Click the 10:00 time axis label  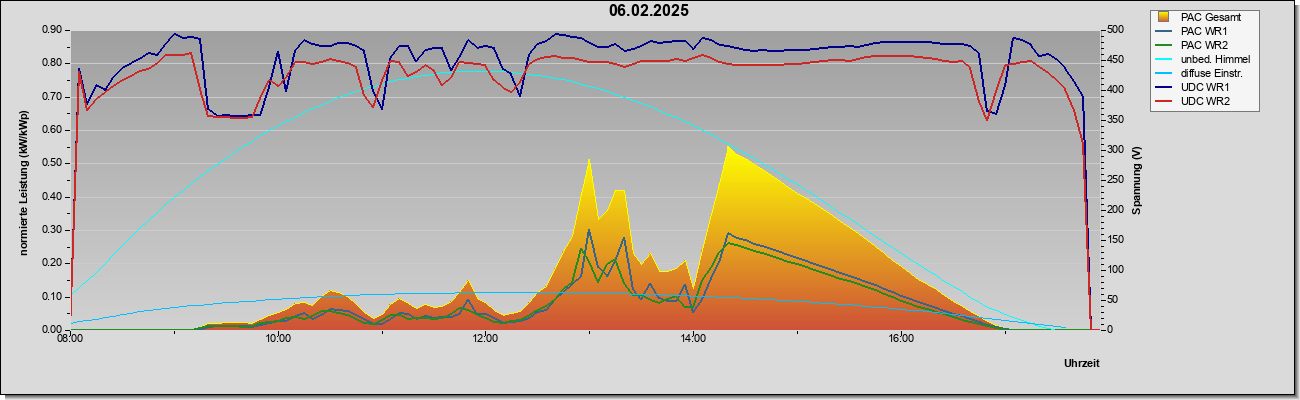point(278,338)
